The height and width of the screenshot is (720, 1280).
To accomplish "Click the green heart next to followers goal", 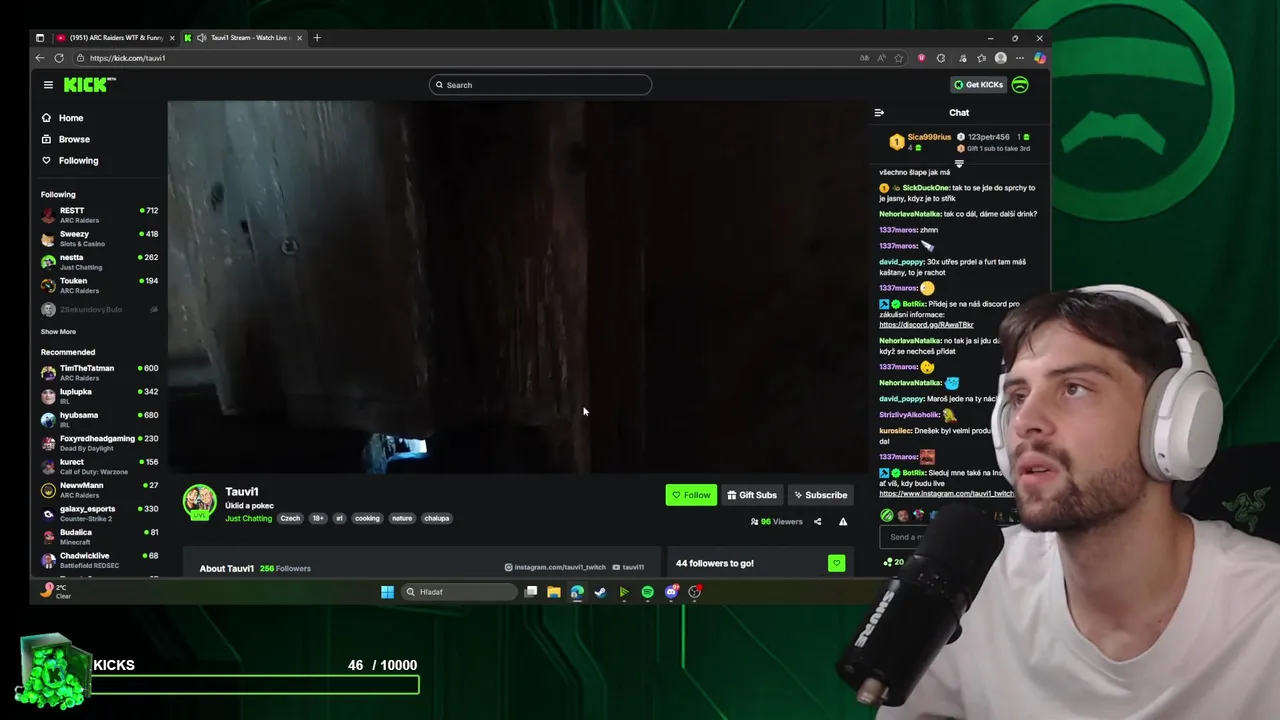I will (x=837, y=563).
